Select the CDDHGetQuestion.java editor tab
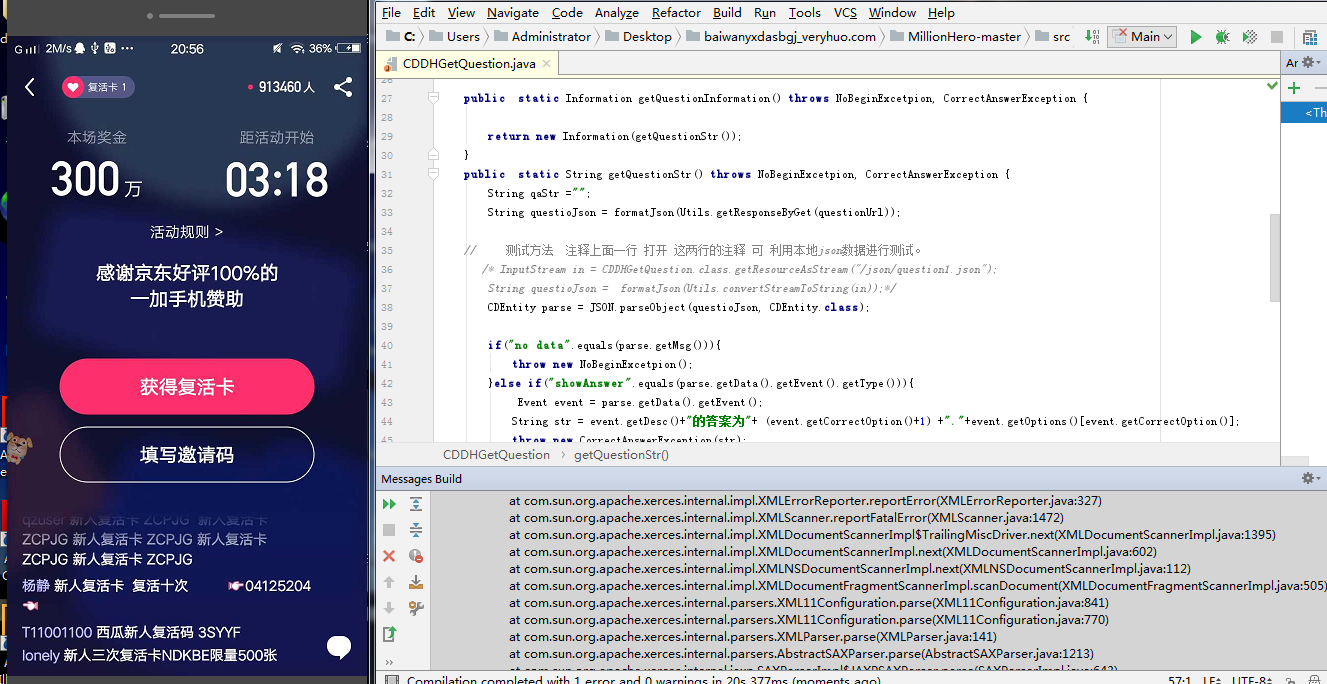The width and height of the screenshot is (1327, 684). (x=469, y=64)
